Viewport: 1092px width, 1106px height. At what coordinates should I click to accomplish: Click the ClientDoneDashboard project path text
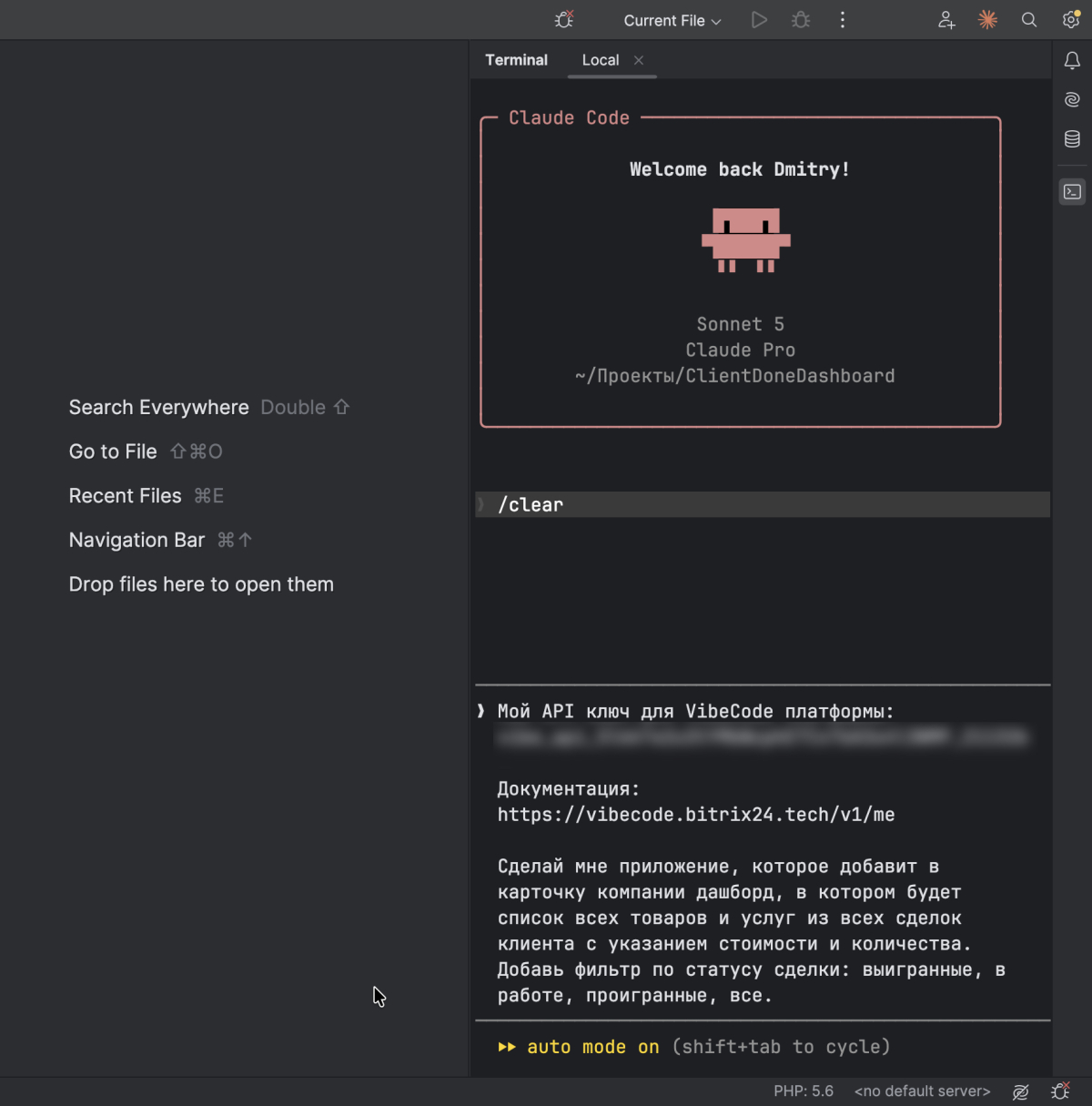[735, 376]
